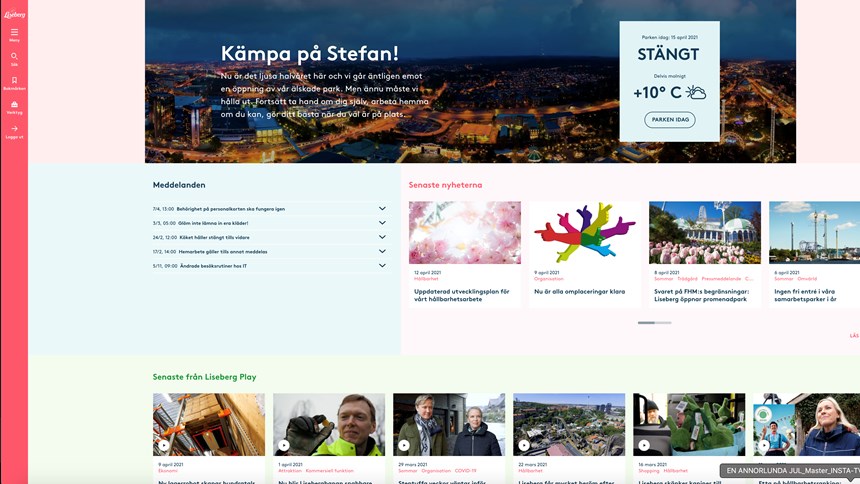This screenshot has height=484, width=860.
Task: Click the PARKEN IDAG button
Action: click(669, 120)
